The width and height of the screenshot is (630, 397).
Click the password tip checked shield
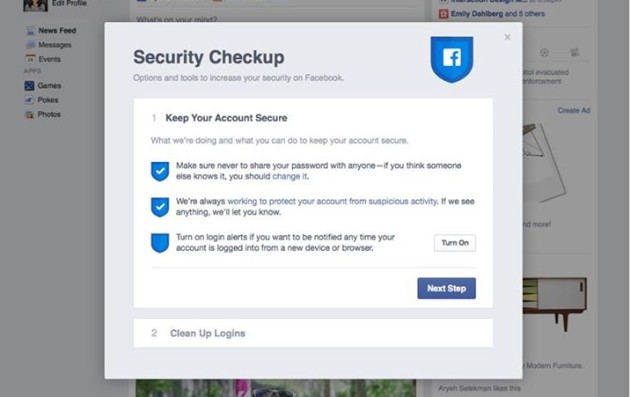[160, 171]
